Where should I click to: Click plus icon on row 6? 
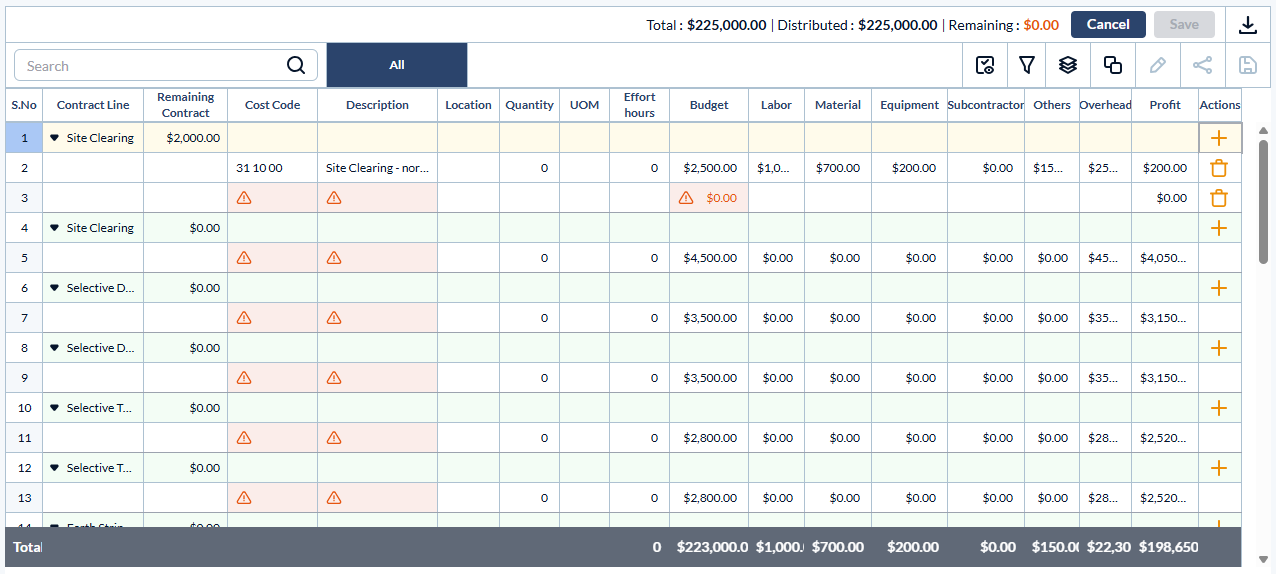[1218, 288]
